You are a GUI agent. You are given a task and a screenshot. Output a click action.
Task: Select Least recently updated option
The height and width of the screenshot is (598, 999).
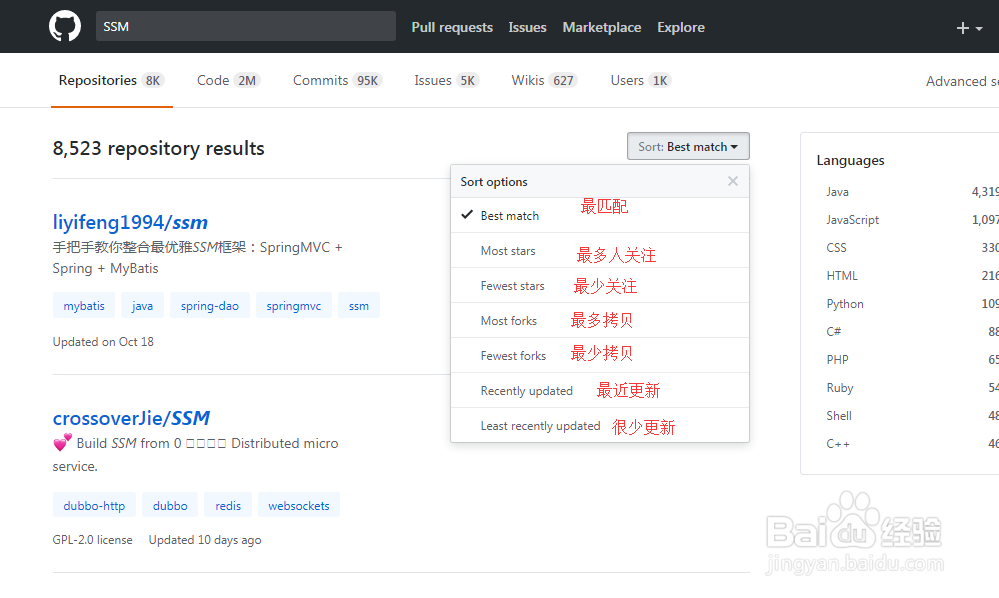pos(540,426)
